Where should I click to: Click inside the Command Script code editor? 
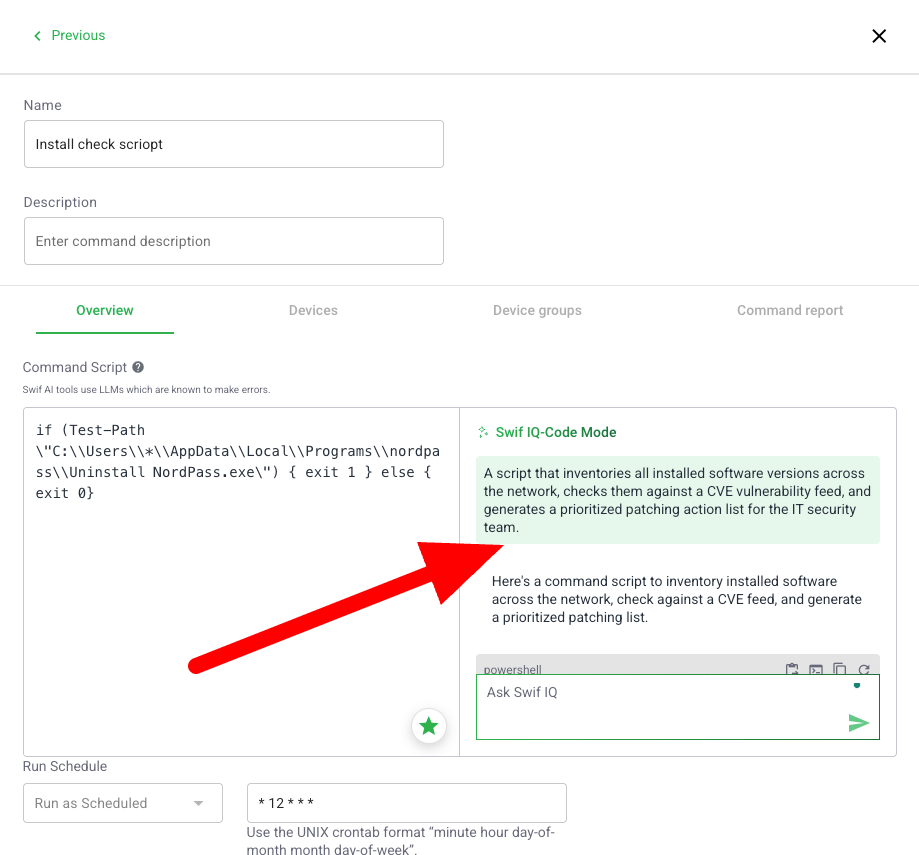point(240,600)
